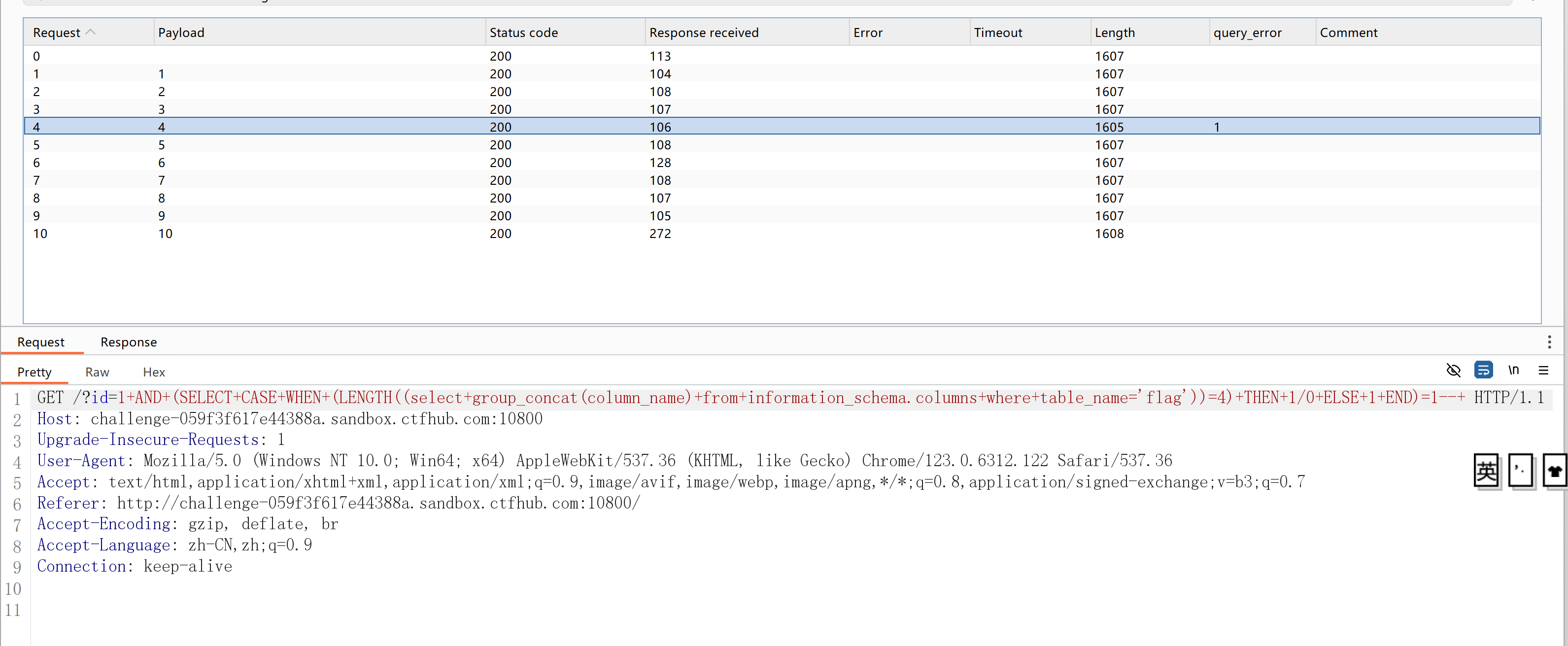Select the Raw view tab
The height and width of the screenshot is (646, 1568).
[x=97, y=372]
